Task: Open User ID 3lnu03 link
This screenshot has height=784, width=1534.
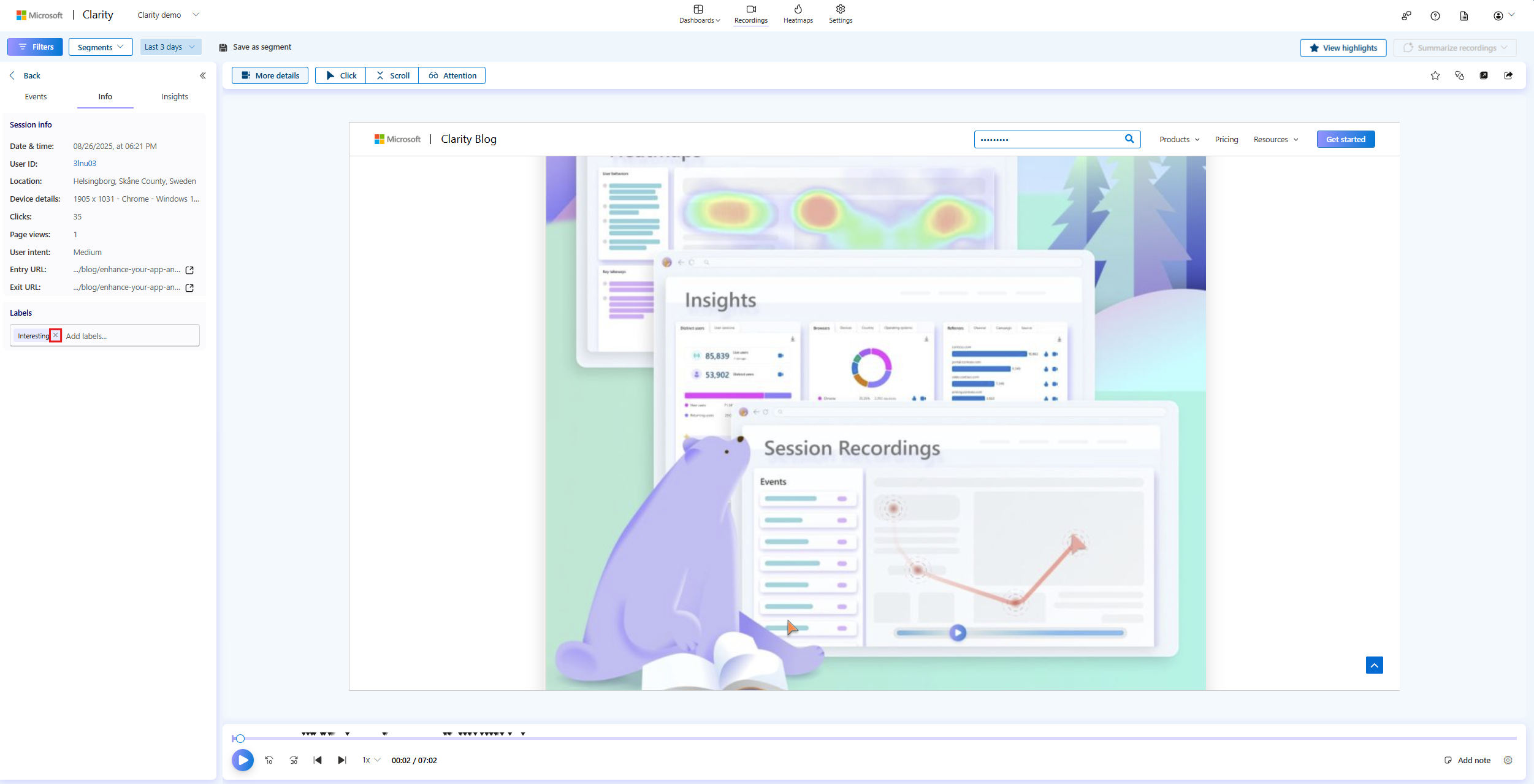Action: (85, 164)
